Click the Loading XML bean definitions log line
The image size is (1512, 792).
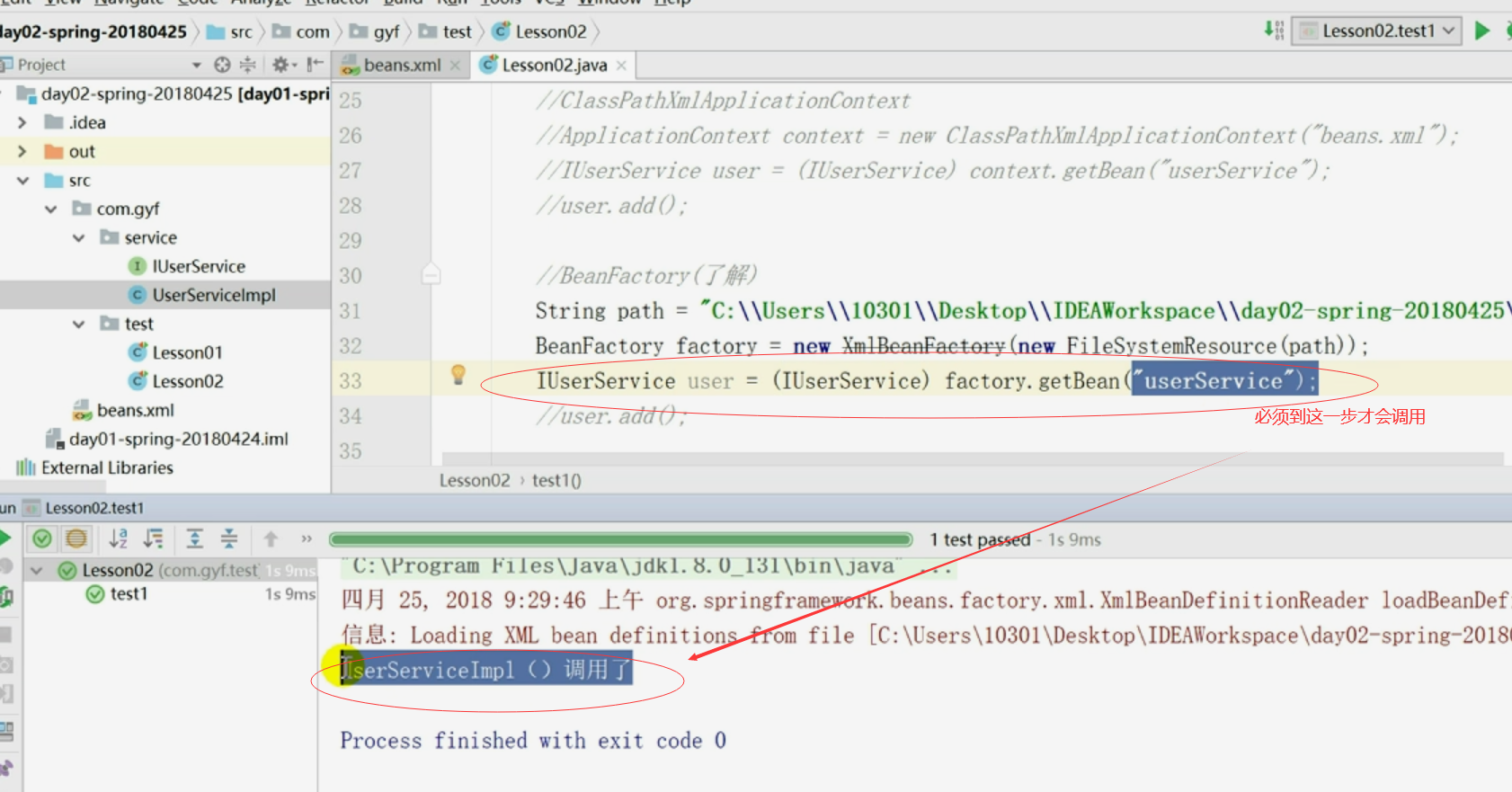[x=926, y=636]
